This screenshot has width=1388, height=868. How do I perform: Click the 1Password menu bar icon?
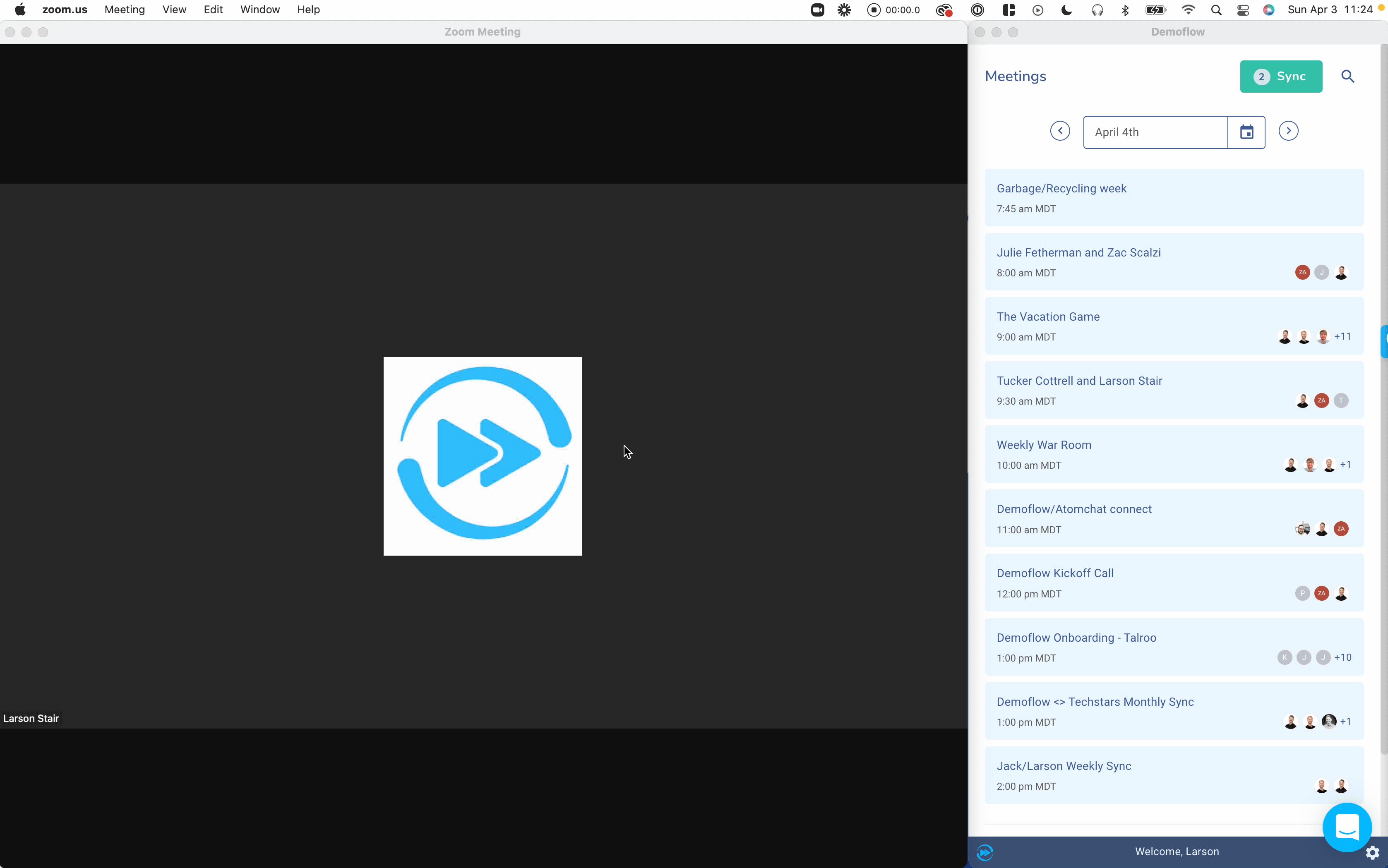(x=977, y=10)
